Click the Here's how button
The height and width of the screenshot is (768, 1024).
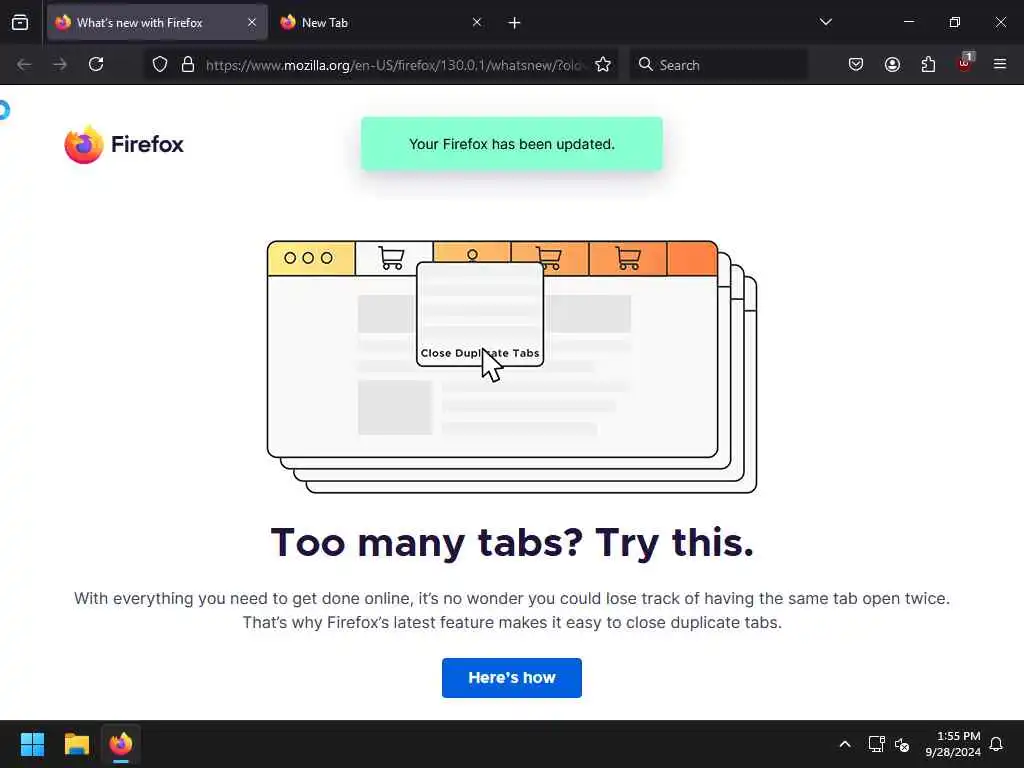coord(511,678)
